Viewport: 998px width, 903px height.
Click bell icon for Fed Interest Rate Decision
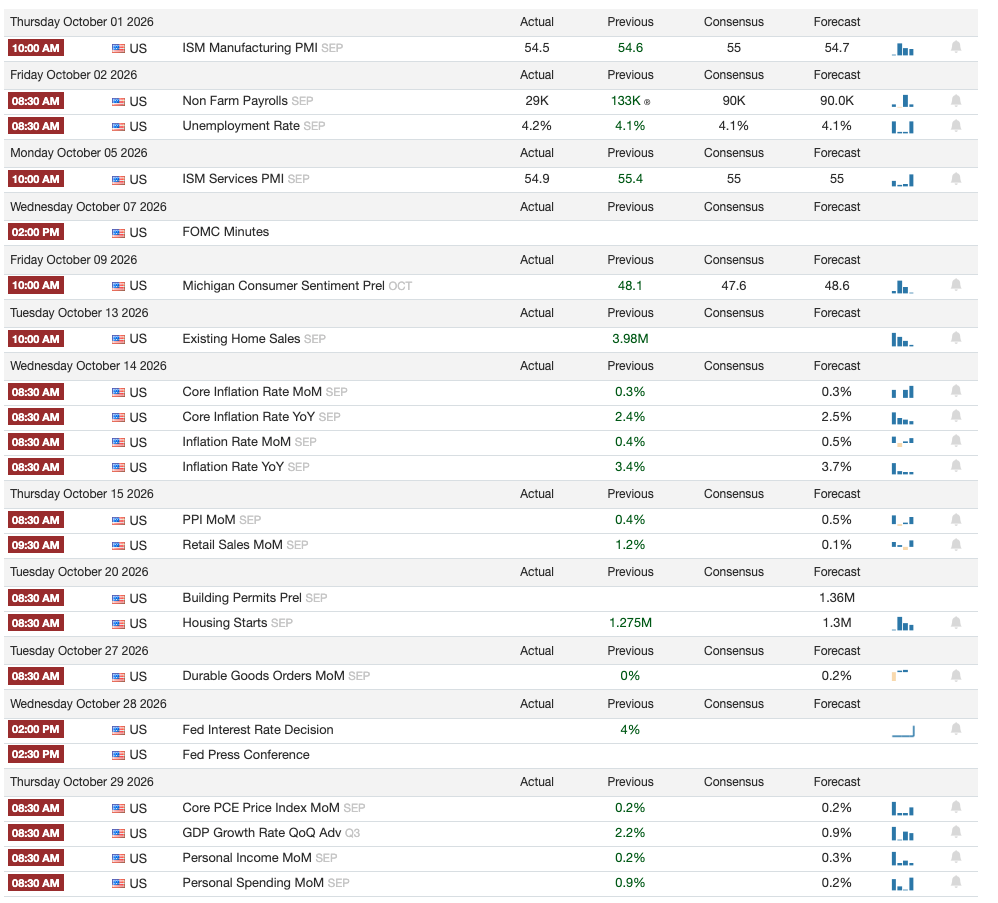point(955,729)
